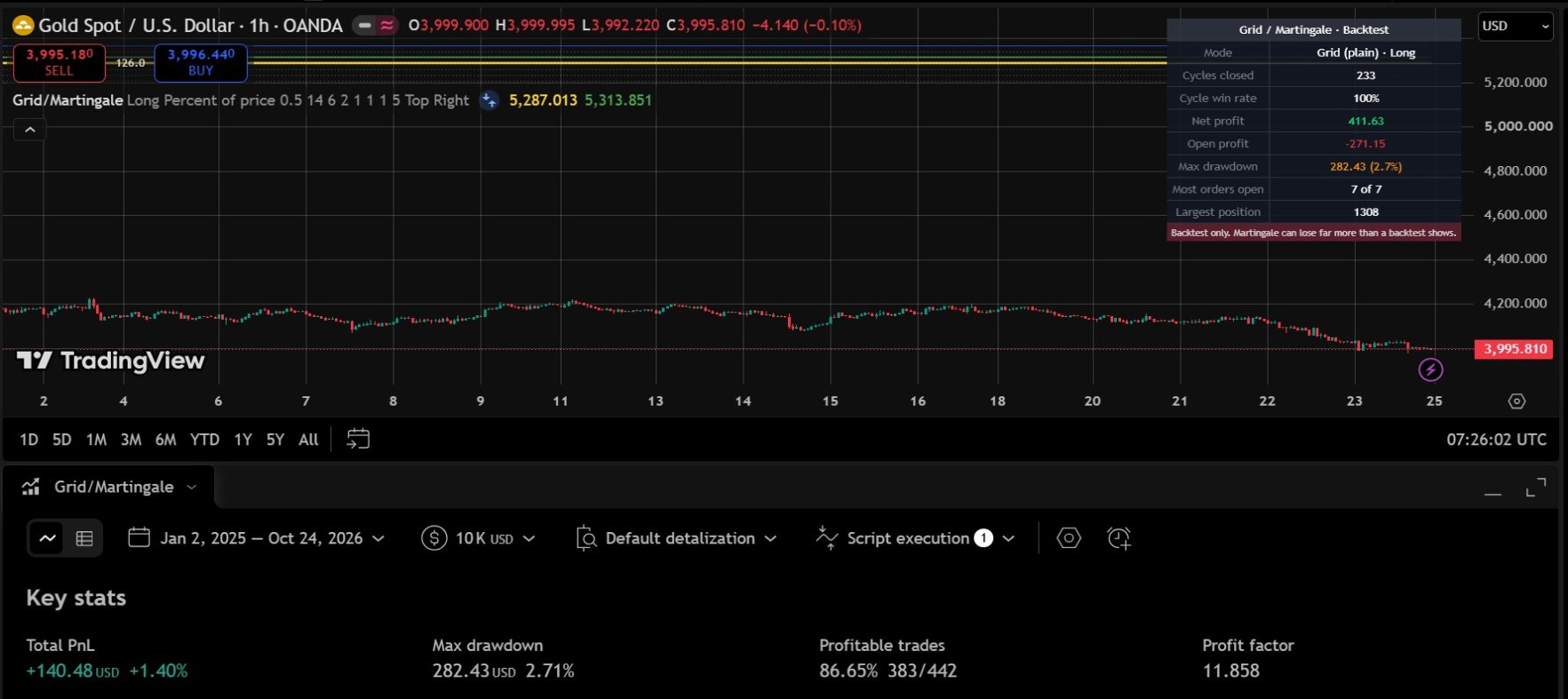Select the All time range

(308, 440)
